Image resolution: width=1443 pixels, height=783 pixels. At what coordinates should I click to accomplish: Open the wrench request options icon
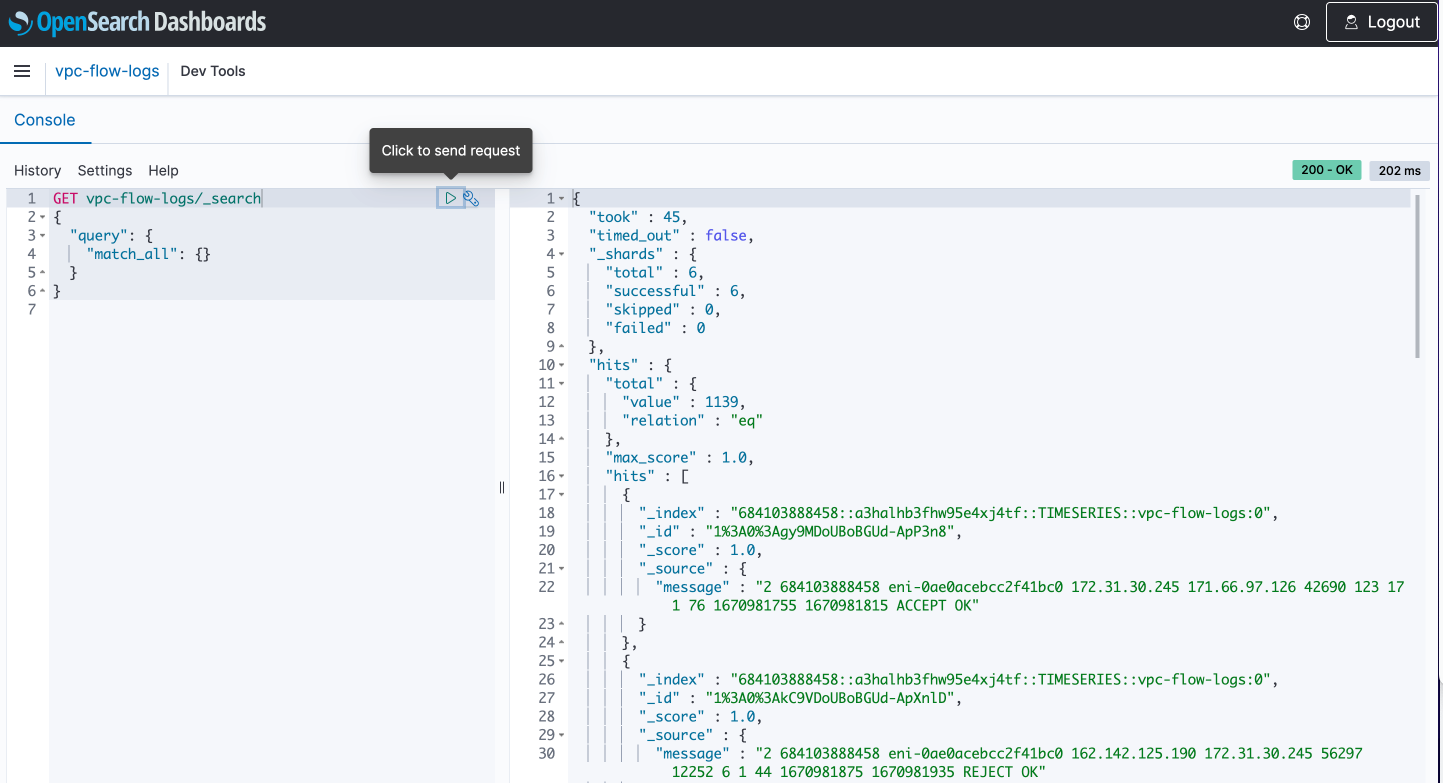[471, 198]
